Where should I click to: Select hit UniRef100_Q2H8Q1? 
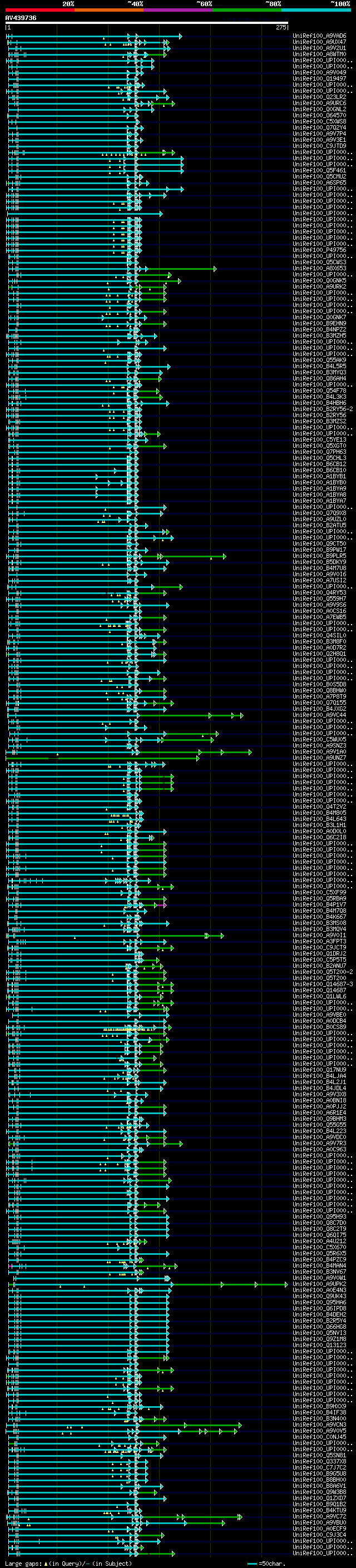[x=319, y=654]
